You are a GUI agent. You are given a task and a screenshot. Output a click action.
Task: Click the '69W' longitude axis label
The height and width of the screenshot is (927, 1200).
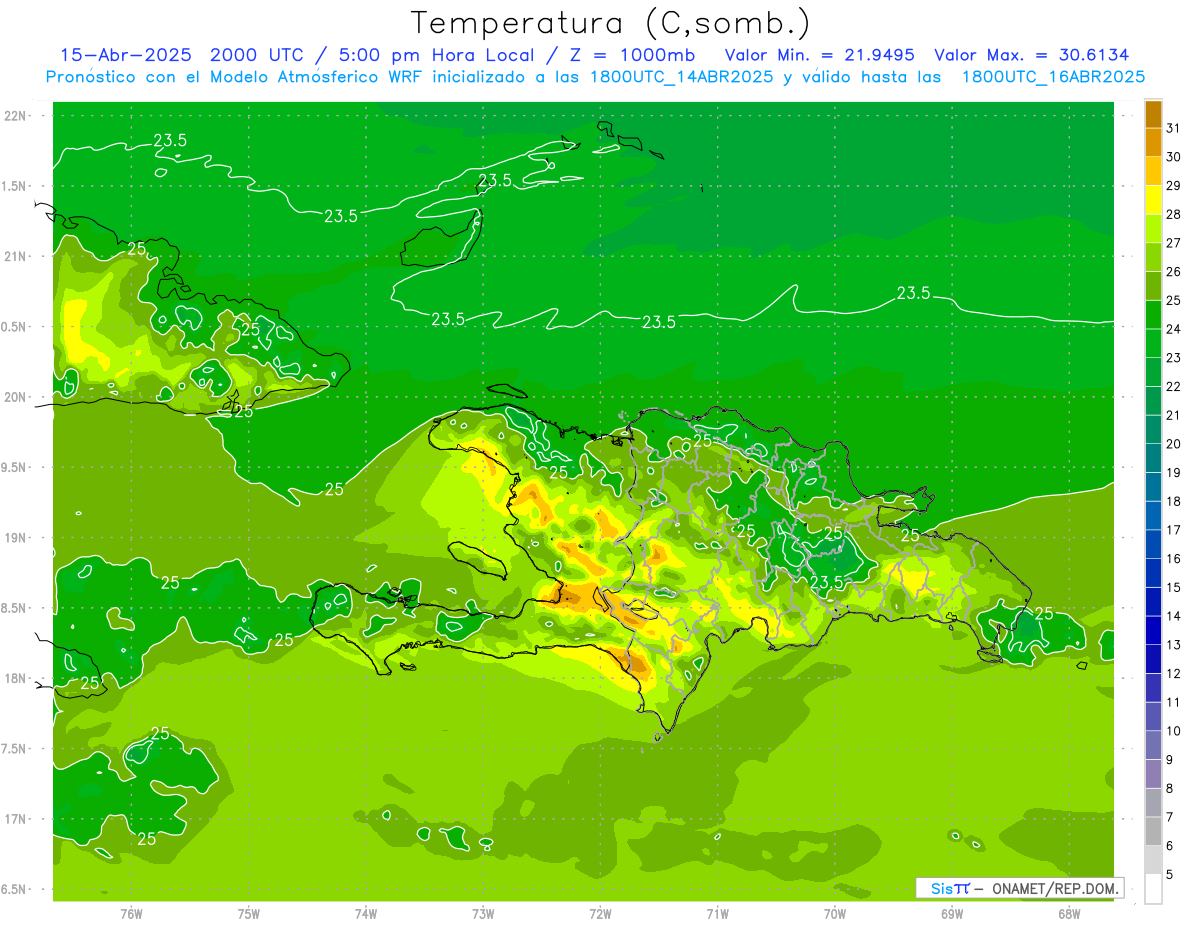952,914
